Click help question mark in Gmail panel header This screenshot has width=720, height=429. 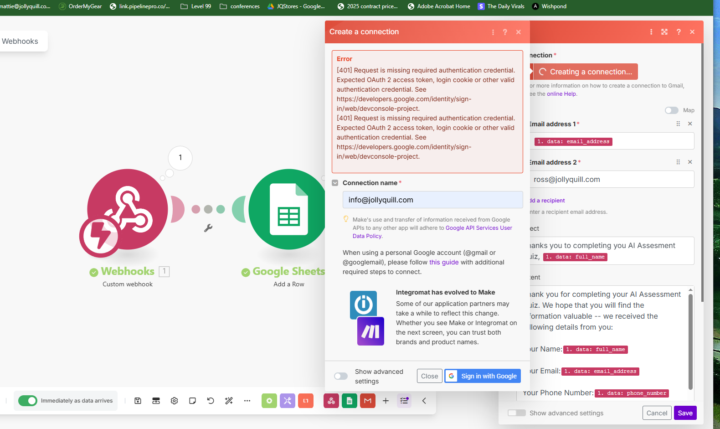[678, 32]
